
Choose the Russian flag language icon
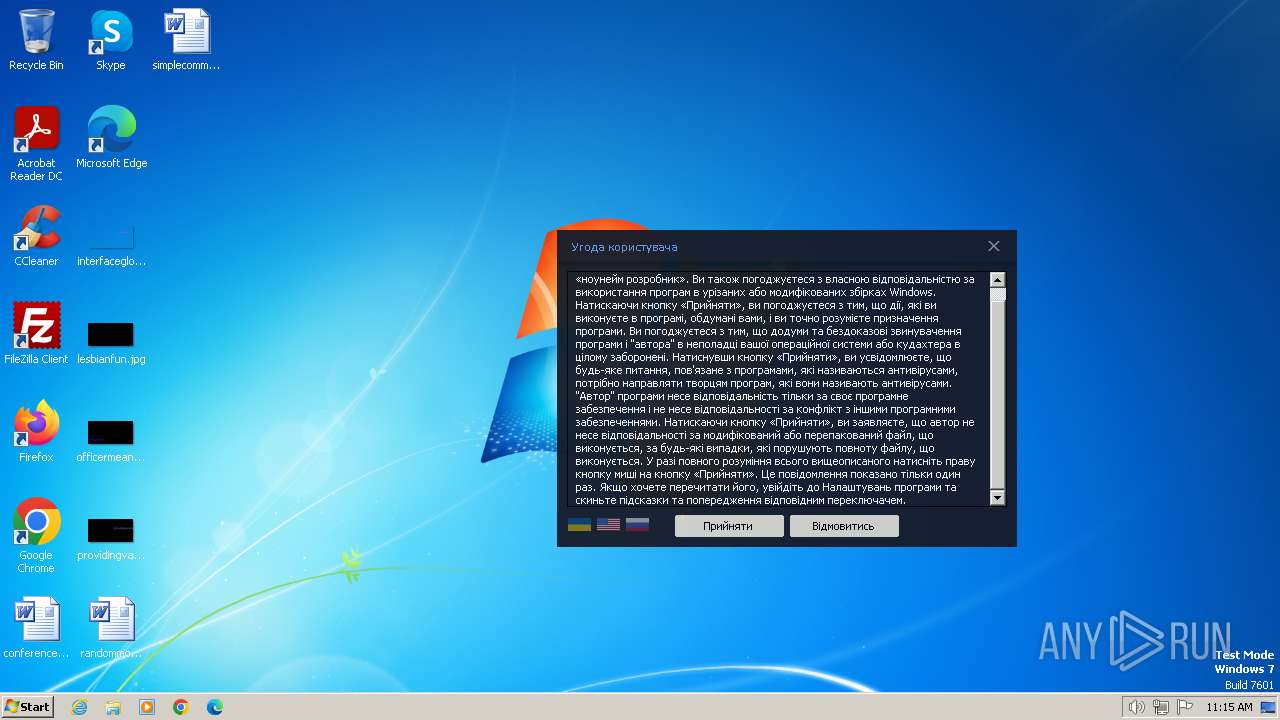[637, 525]
